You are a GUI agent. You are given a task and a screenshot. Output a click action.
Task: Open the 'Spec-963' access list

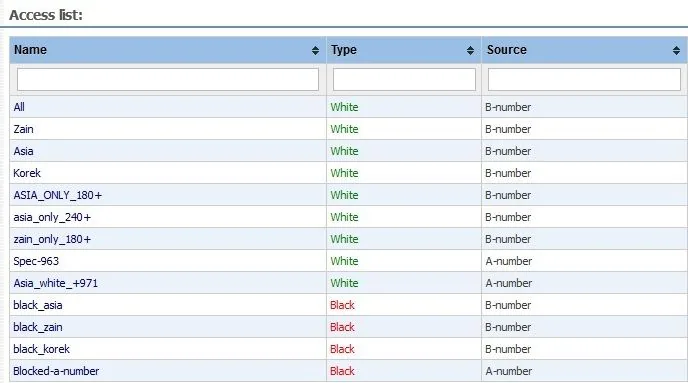pos(36,261)
